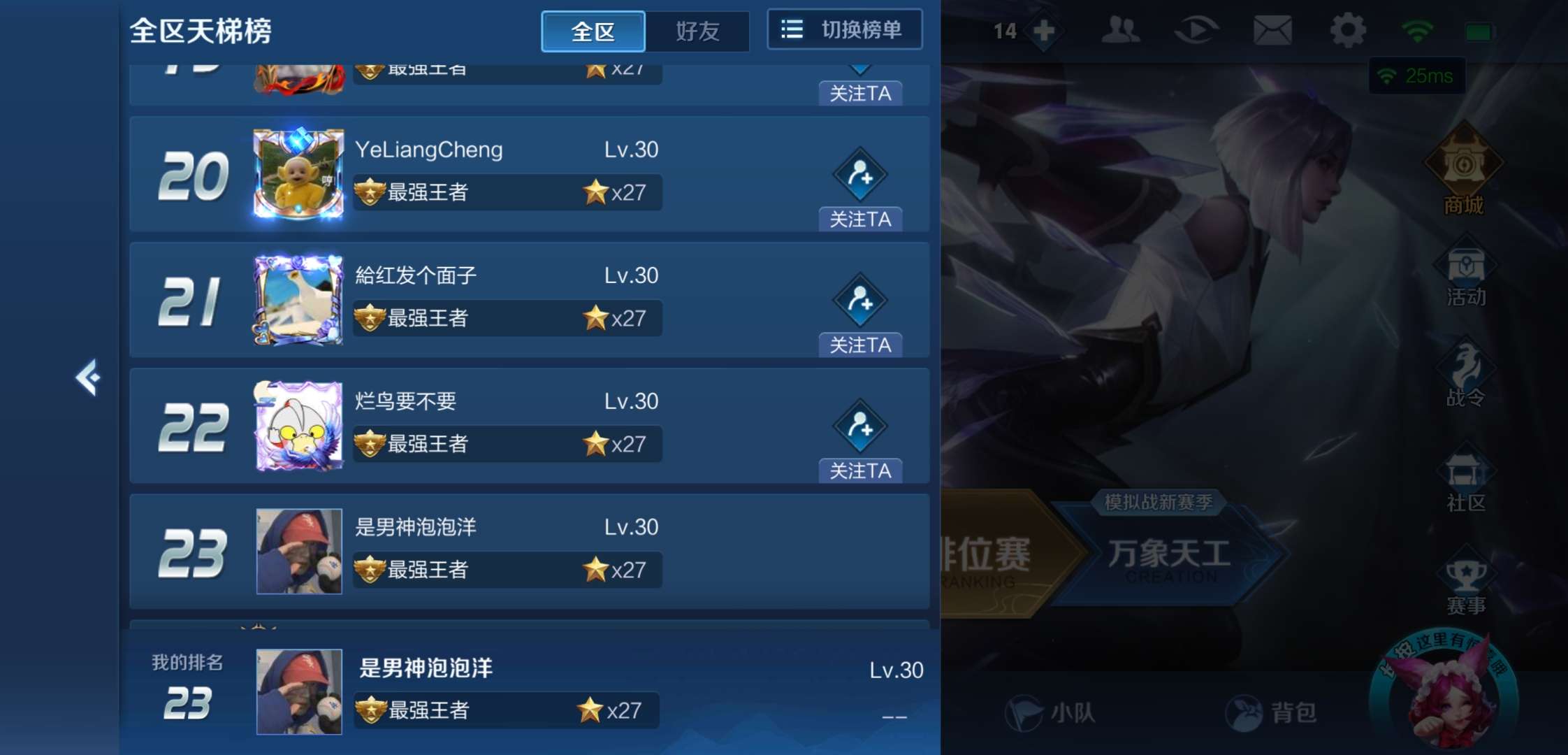Open the settings gear icon
Image resolution: width=1568 pixels, height=755 pixels.
click(1348, 31)
